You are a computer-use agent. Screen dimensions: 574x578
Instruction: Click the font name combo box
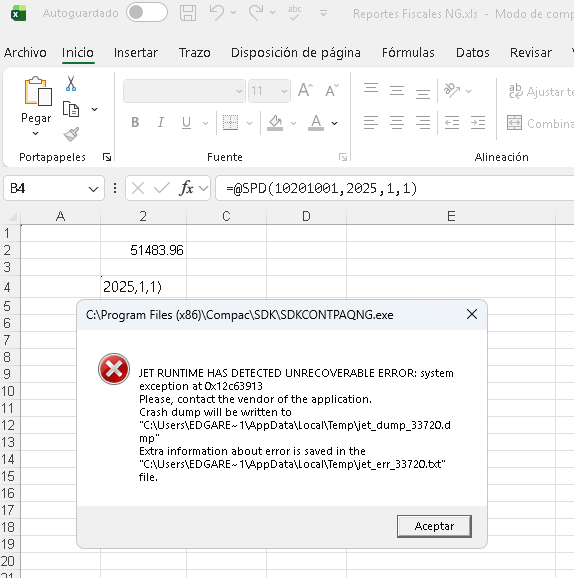184,91
